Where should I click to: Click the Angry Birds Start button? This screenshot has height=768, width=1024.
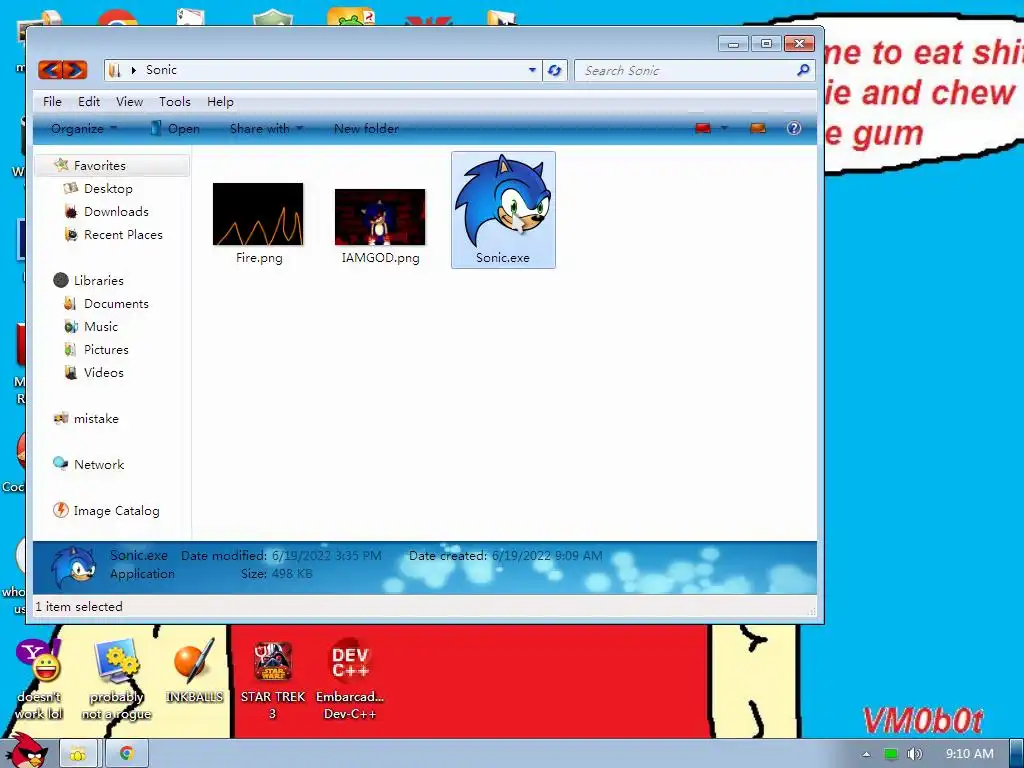(x=26, y=752)
